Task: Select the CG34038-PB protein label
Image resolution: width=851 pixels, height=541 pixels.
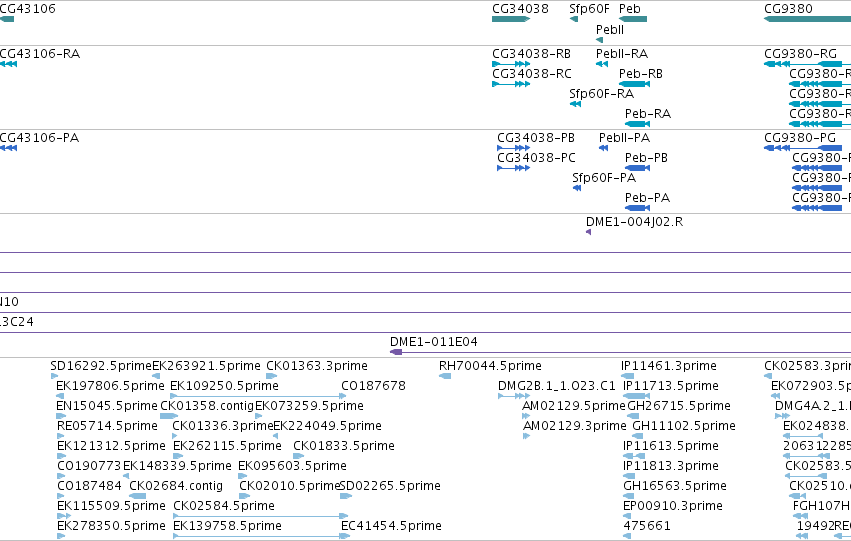Action: pos(536,138)
